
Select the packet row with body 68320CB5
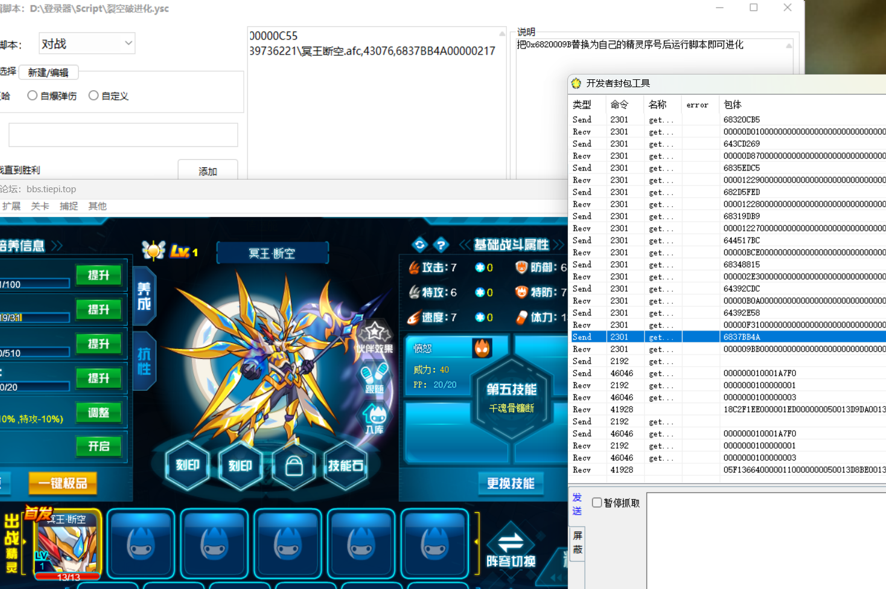[728, 119]
